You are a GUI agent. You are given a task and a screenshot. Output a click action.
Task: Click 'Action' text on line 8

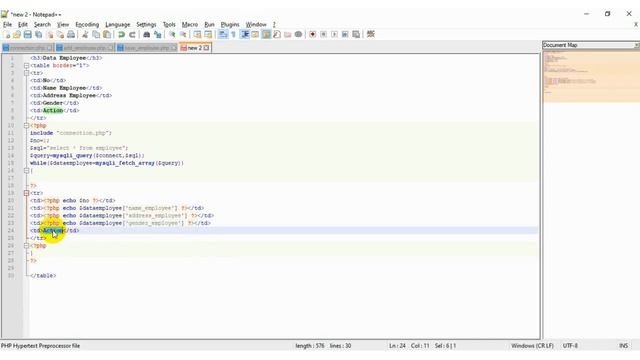pos(53,111)
